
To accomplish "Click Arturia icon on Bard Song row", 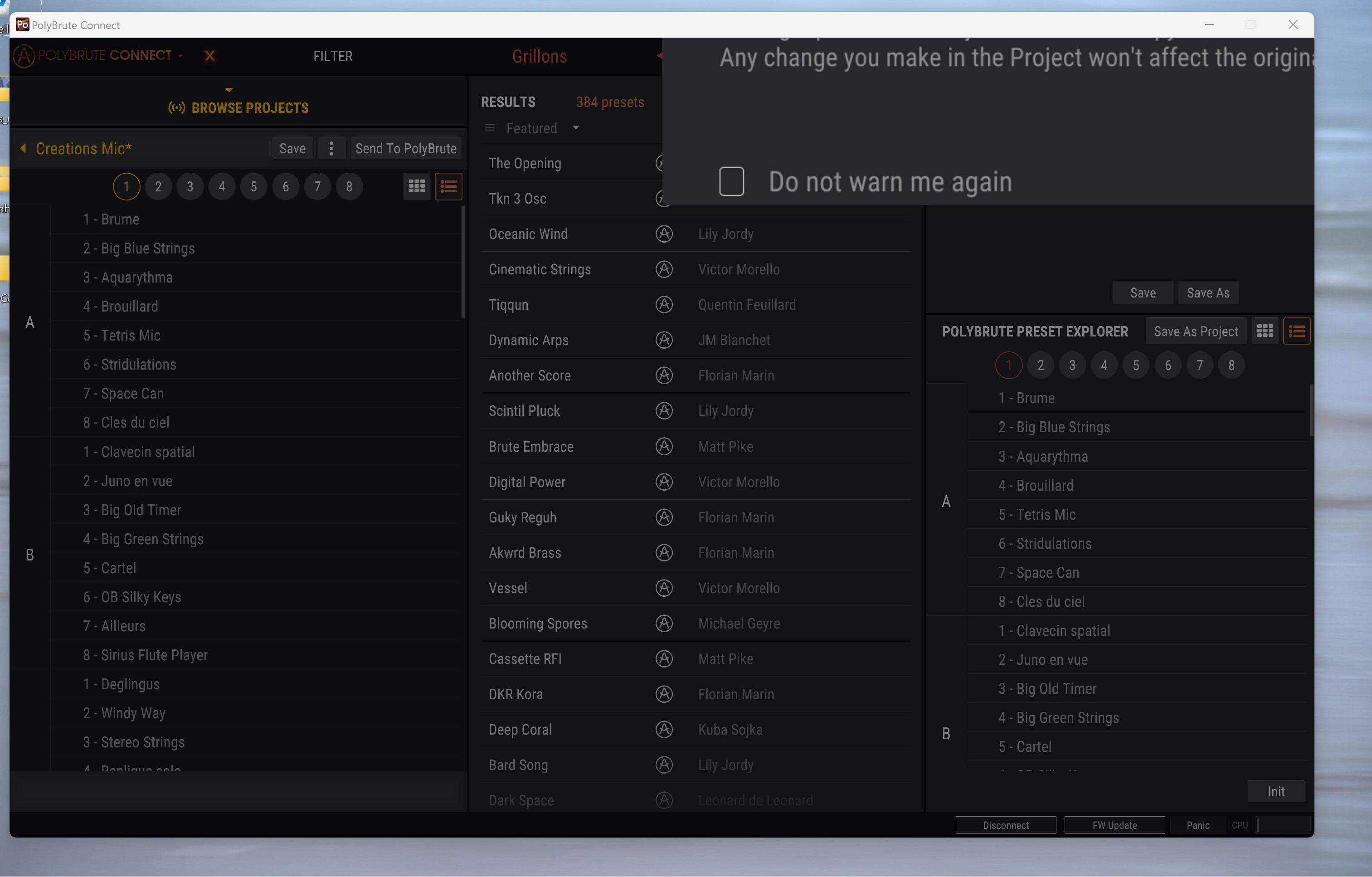I will pos(664,765).
